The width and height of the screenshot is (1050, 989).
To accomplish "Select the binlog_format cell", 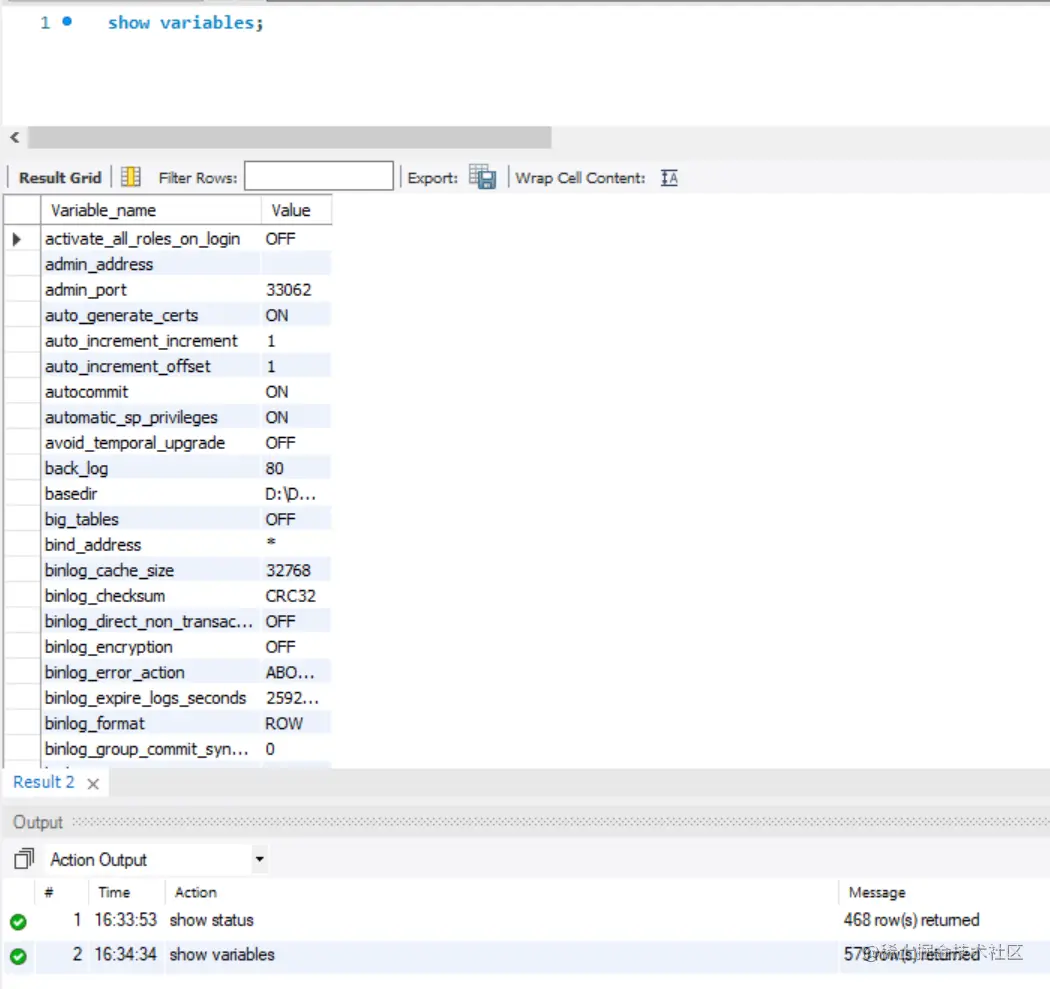I will [x=151, y=722].
